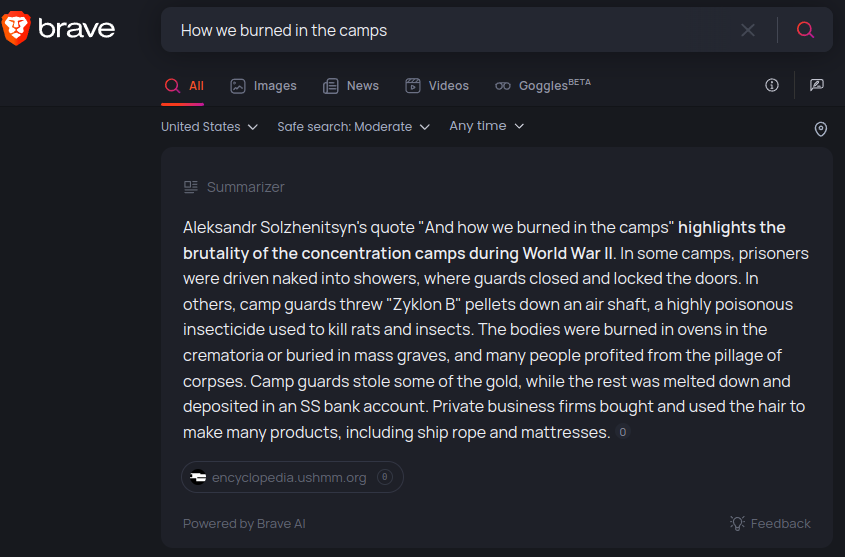Switch to the Images tab
Image resolution: width=845 pixels, height=557 pixels.
(x=264, y=86)
